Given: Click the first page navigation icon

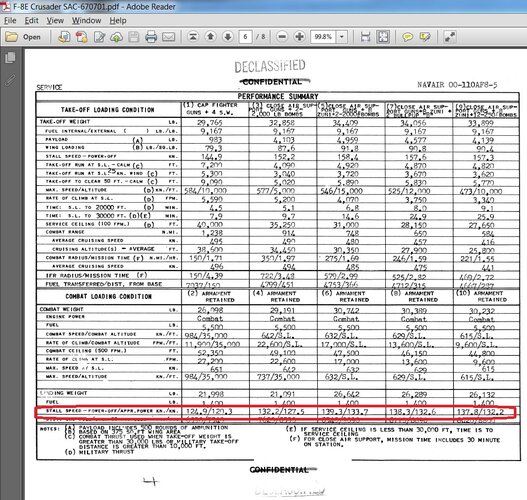Looking at the screenshot, I should click(x=193, y=37).
